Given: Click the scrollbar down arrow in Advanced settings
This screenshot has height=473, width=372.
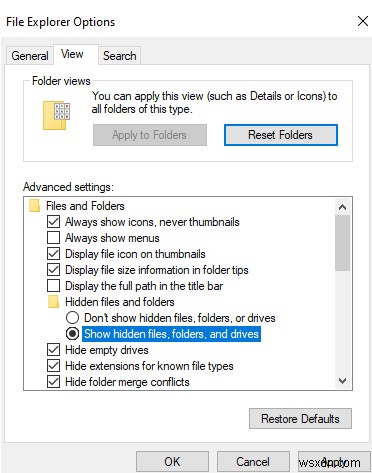Looking at the screenshot, I should click(342, 380).
